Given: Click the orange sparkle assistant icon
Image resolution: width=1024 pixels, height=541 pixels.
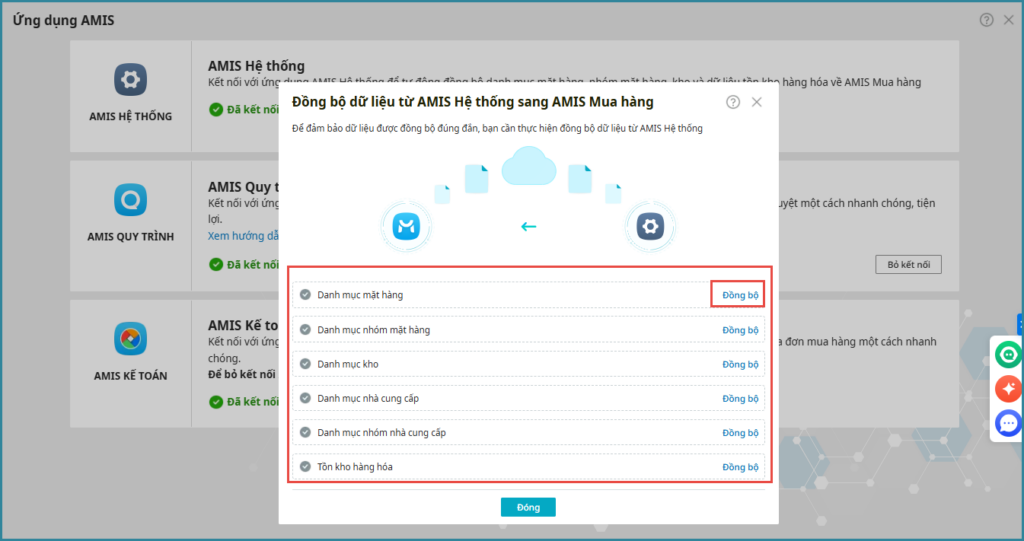Looking at the screenshot, I should pos(1008,389).
